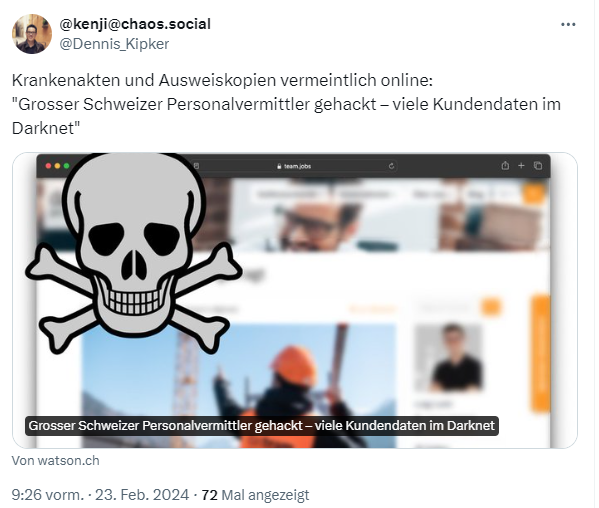Open the @kenji@chaos.social display name

[135, 24]
